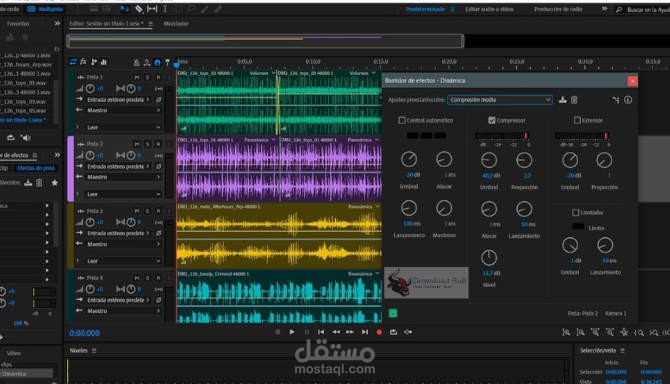Click the sends icon above tracks

(94, 62)
